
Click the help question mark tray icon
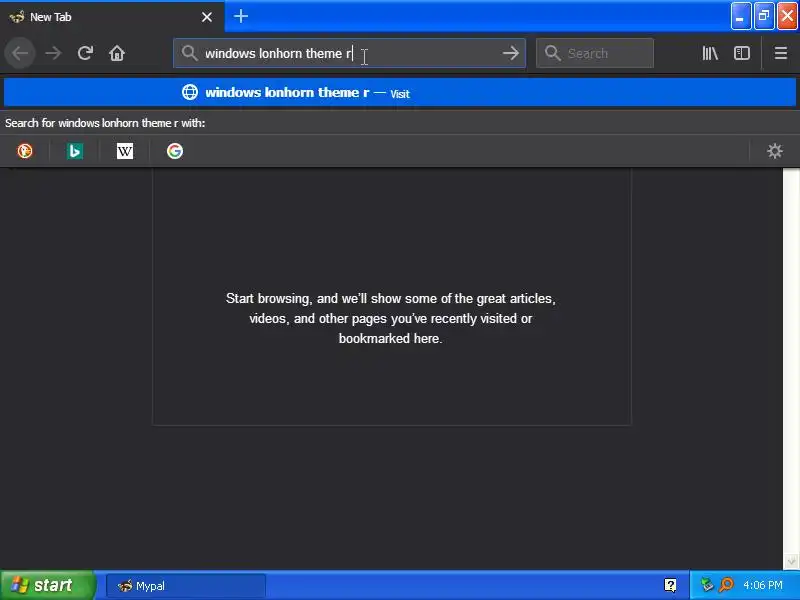point(670,585)
